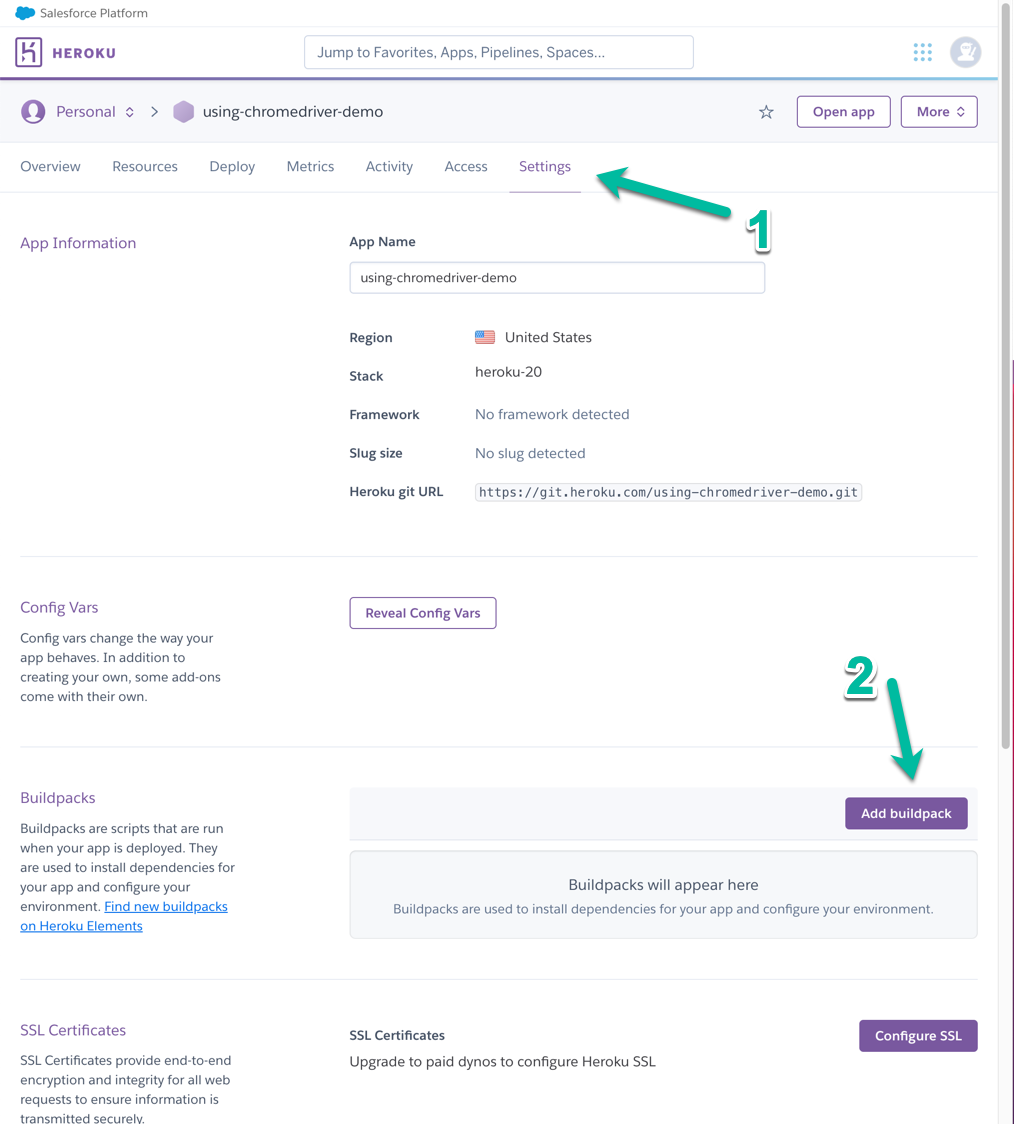The image size is (1014, 1124).
Task: Click the hexagon app icon beside the app name
Action: click(183, 111)
